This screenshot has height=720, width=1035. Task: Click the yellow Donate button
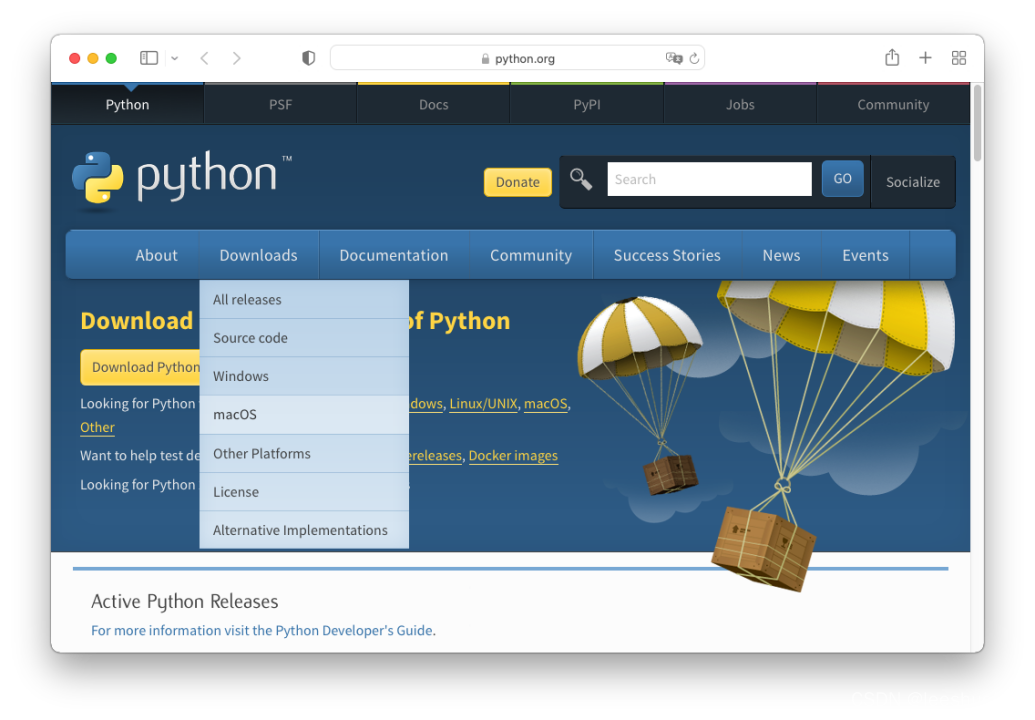coord(518,182)
